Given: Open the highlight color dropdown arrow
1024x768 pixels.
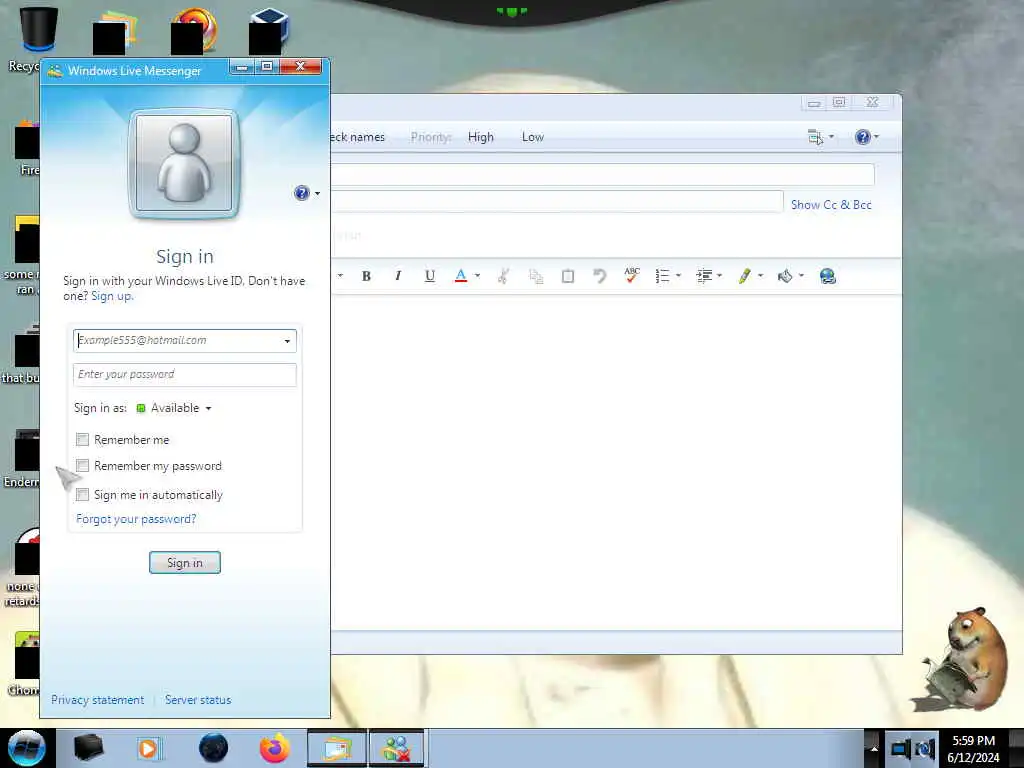Looking at the screenshot, I should click(760, 276).
